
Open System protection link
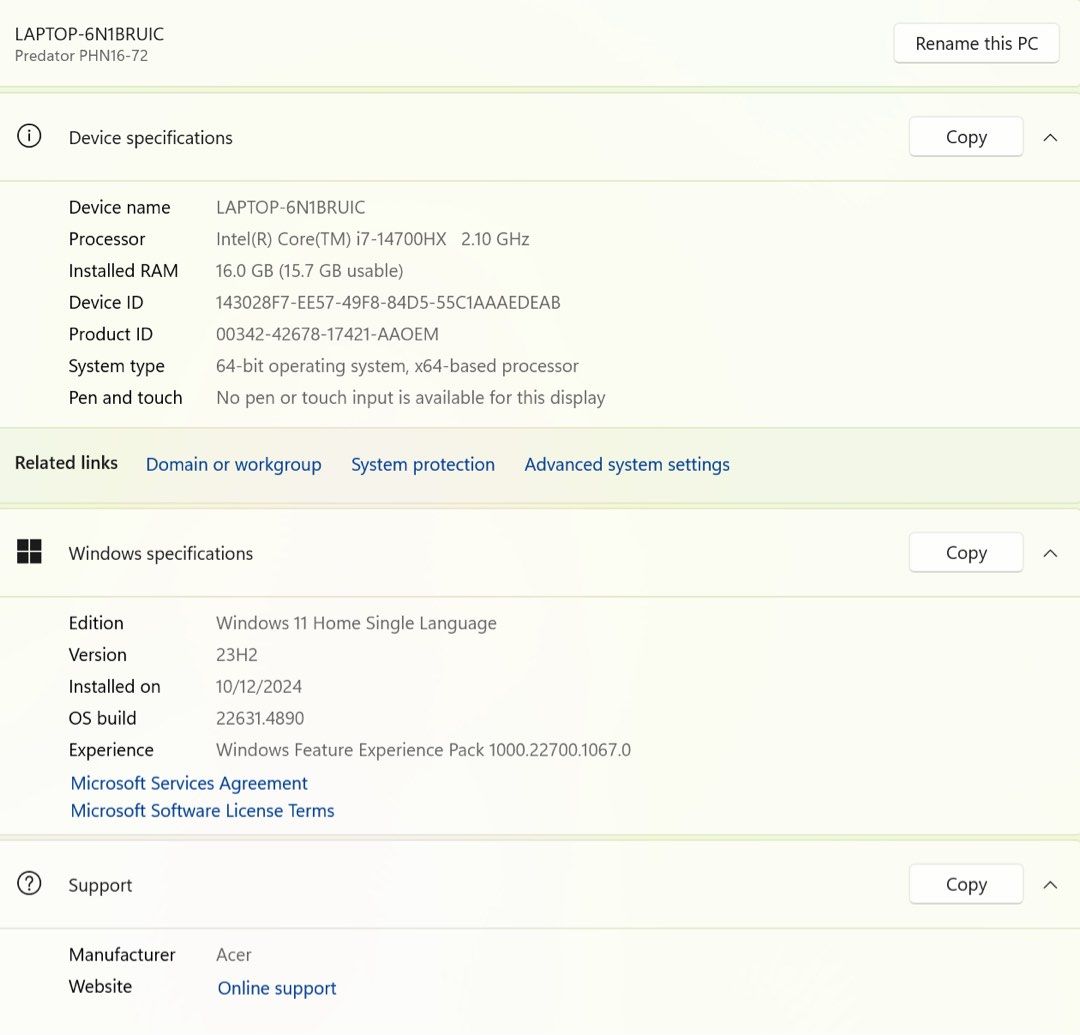pyautogui.click(x=423, y=465)
